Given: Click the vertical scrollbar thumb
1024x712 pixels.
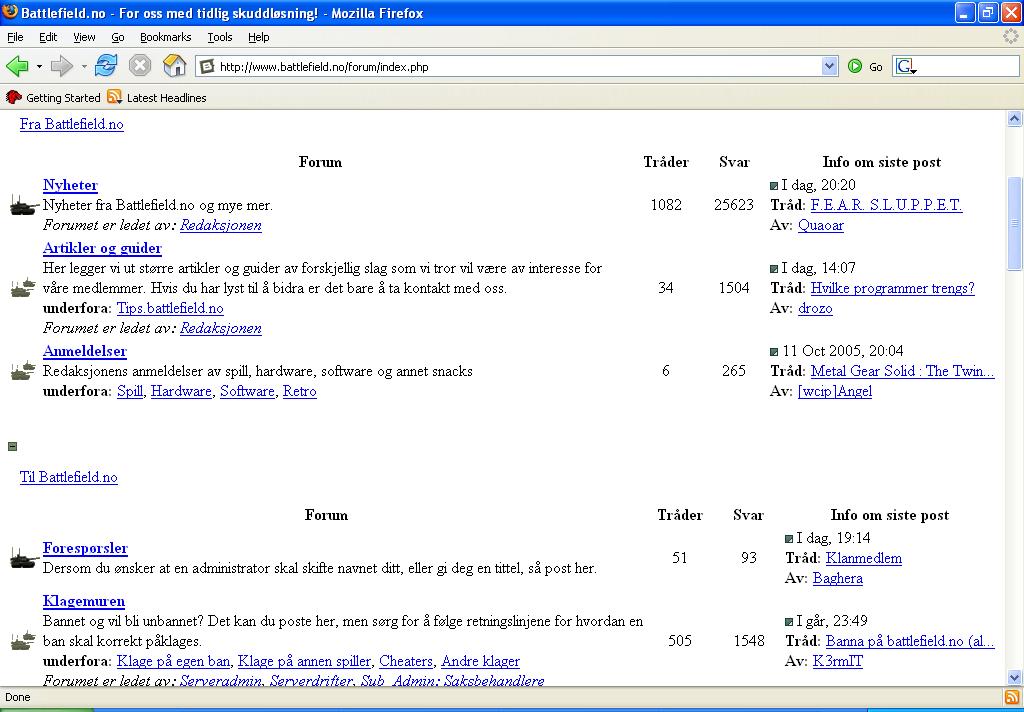Looking at the screenshot, I should pyautogui.click(x=1014, y=223).
